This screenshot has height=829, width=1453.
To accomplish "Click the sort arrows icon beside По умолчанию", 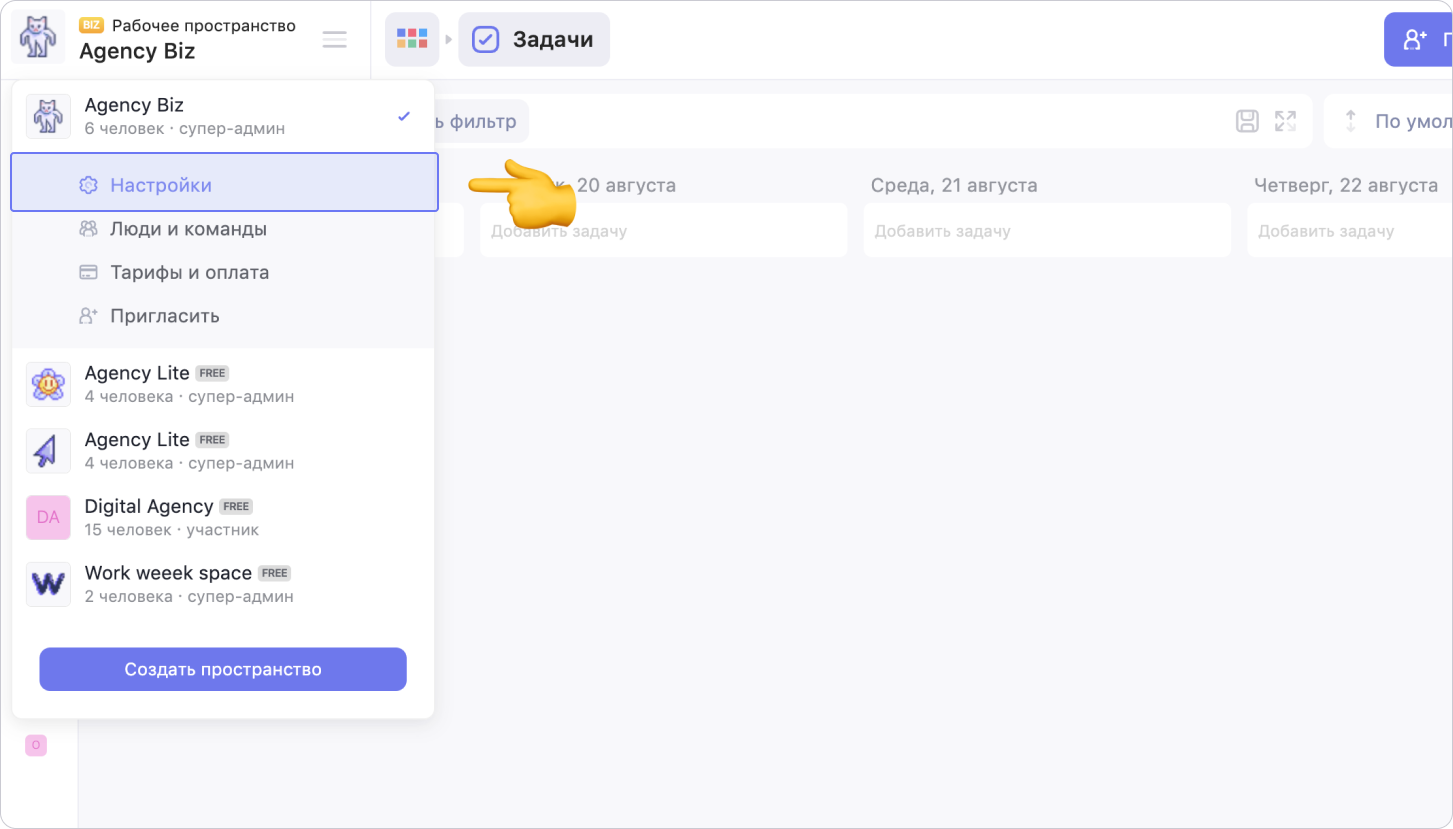I will pyautogui.click(x=1350, y=122).
